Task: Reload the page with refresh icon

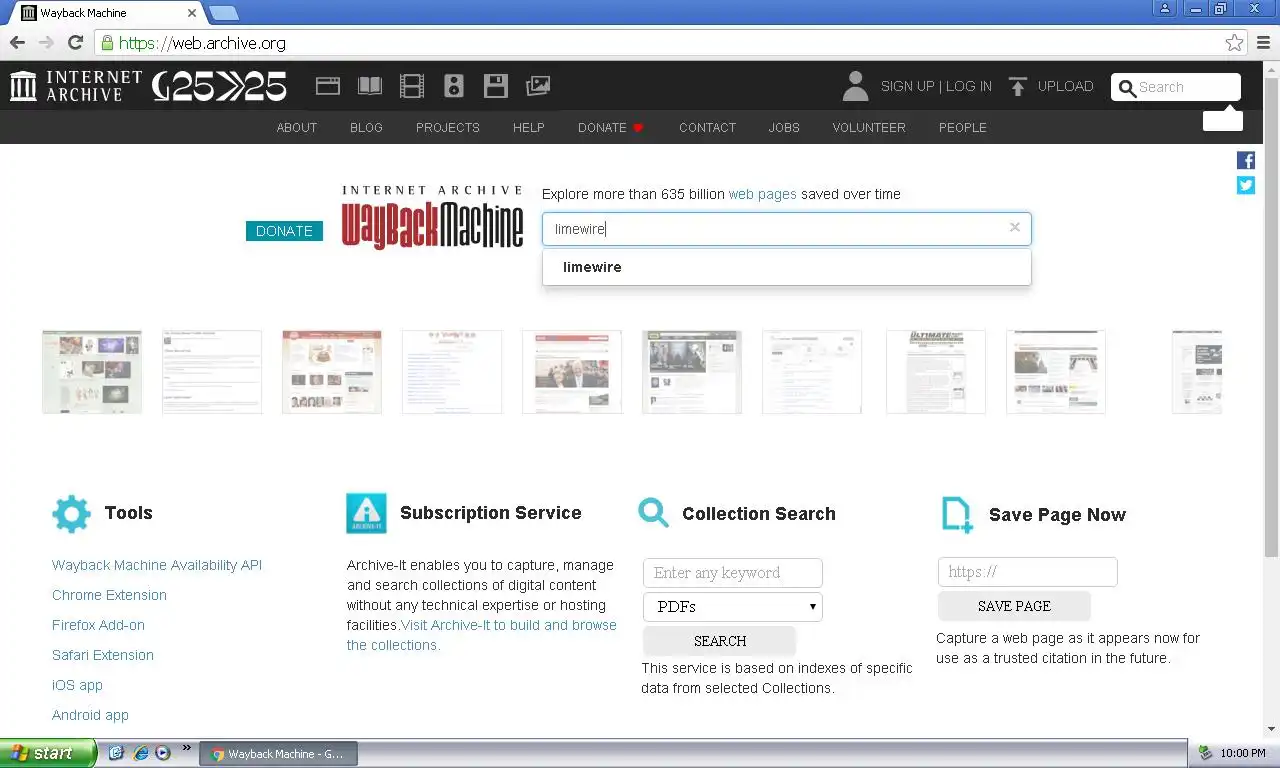Action: 75,43
